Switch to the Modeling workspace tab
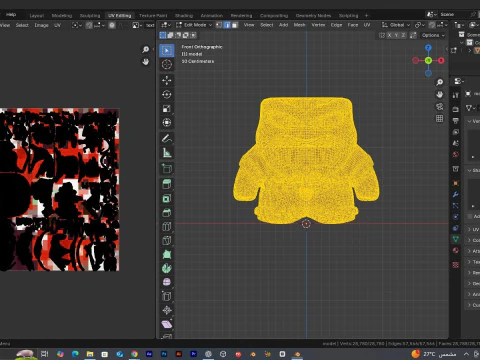The width and height of the screenshot is (480, 360). tap(62, 16)
